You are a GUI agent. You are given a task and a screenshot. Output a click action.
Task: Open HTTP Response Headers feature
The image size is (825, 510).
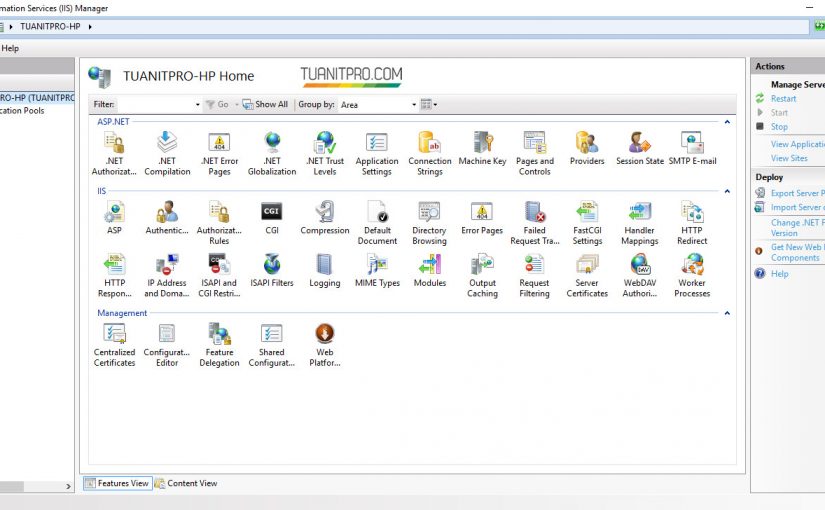click(x=114, y=275)
